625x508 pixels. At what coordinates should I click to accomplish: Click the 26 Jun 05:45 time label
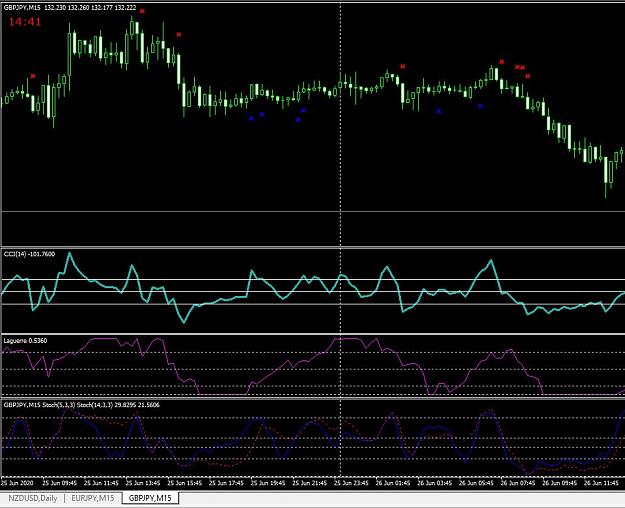point(476,483)
